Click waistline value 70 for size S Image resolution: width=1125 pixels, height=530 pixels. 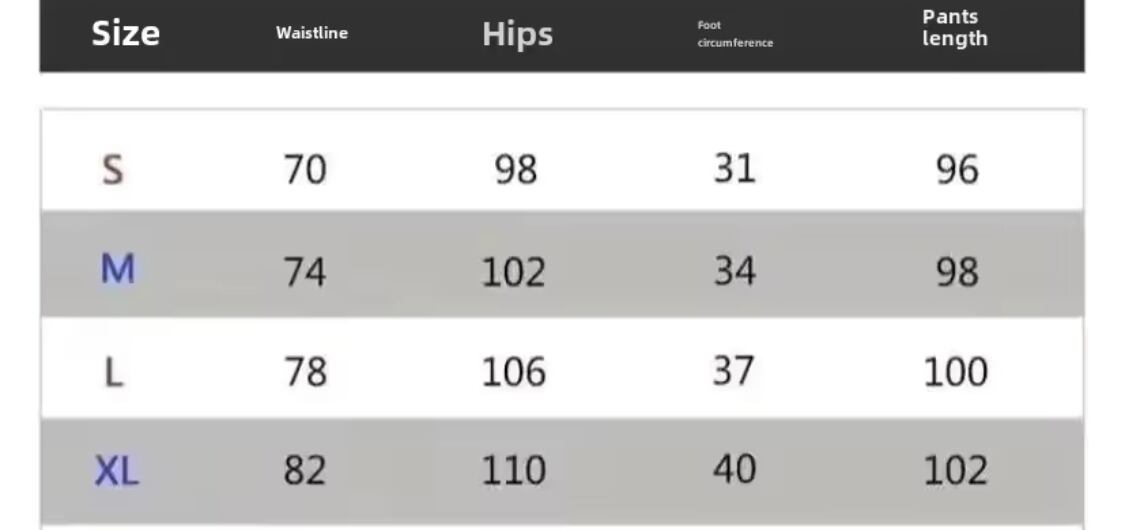pyautogui.click(x=304, y=169)
